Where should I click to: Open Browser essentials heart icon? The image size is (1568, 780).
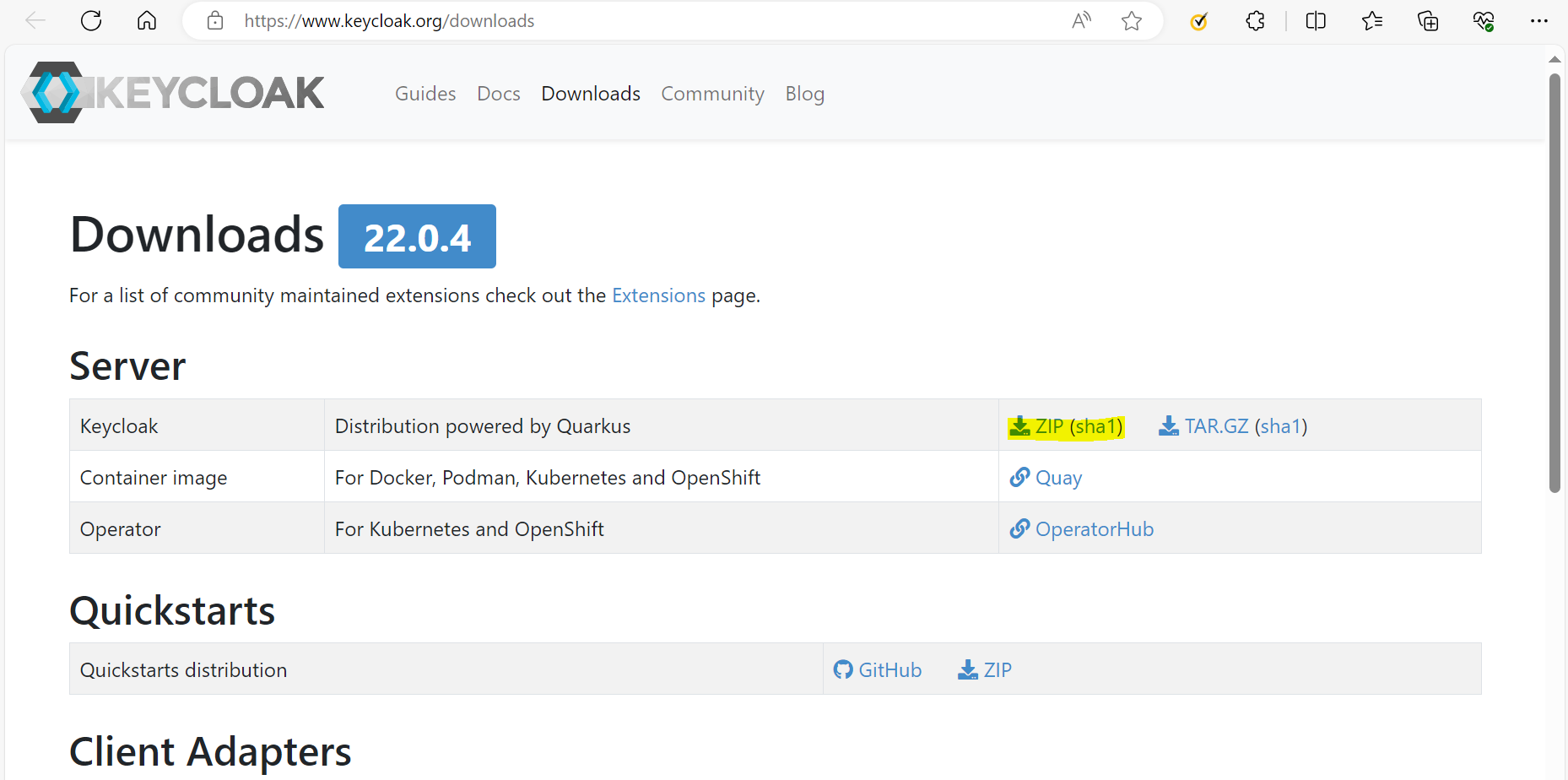(1484, 21)
